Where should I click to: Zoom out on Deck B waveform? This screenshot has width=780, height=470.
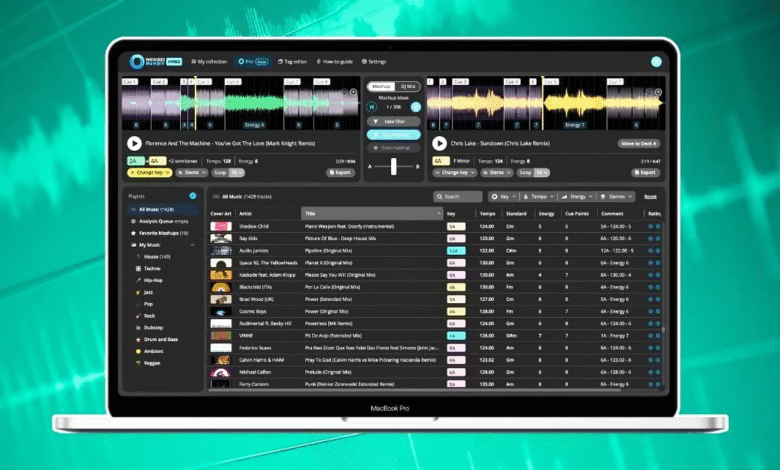tap(649, 92)
